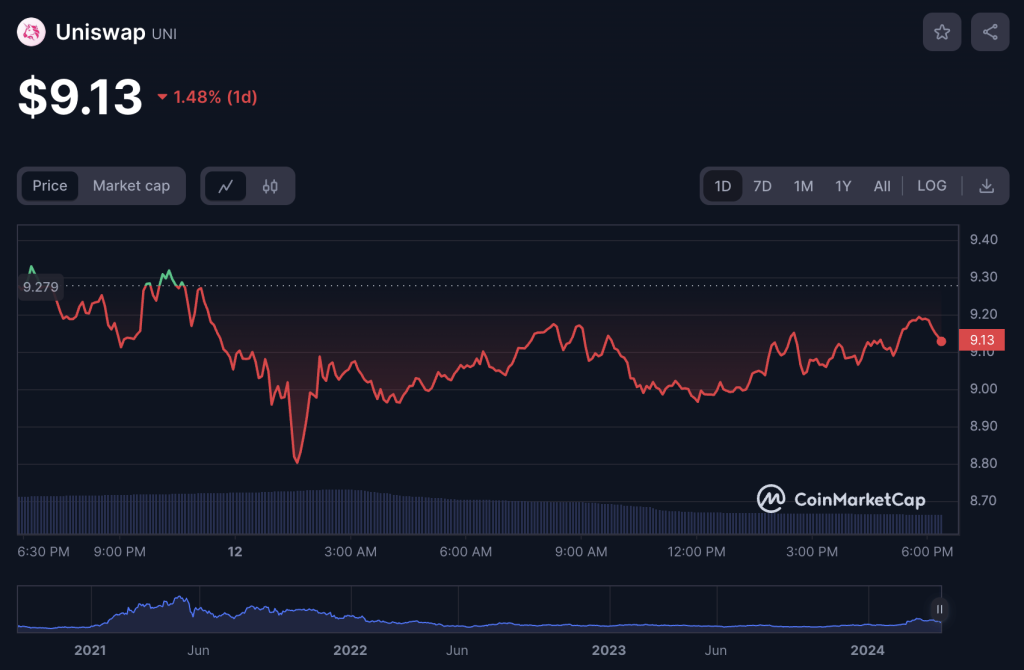Switch to candlestick chart view
The width and height of the screenshot is (1024, 670).
pyautogui.click(x=270, y=186)
